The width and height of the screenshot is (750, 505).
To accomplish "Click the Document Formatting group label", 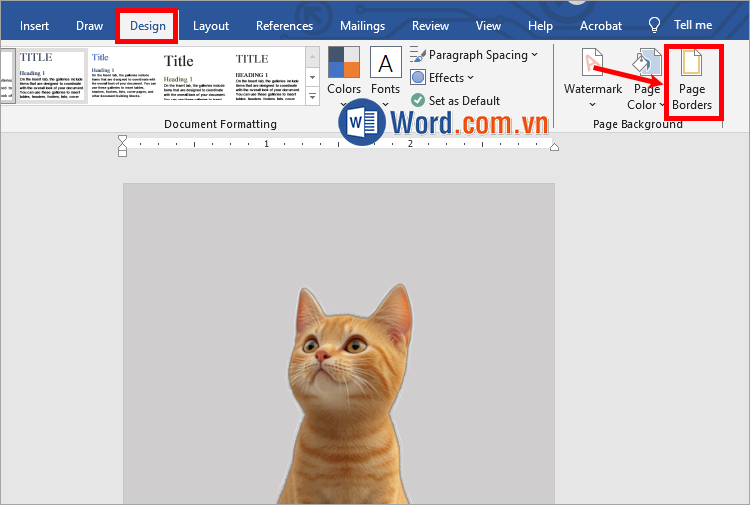I will click(x=221, y=124).
